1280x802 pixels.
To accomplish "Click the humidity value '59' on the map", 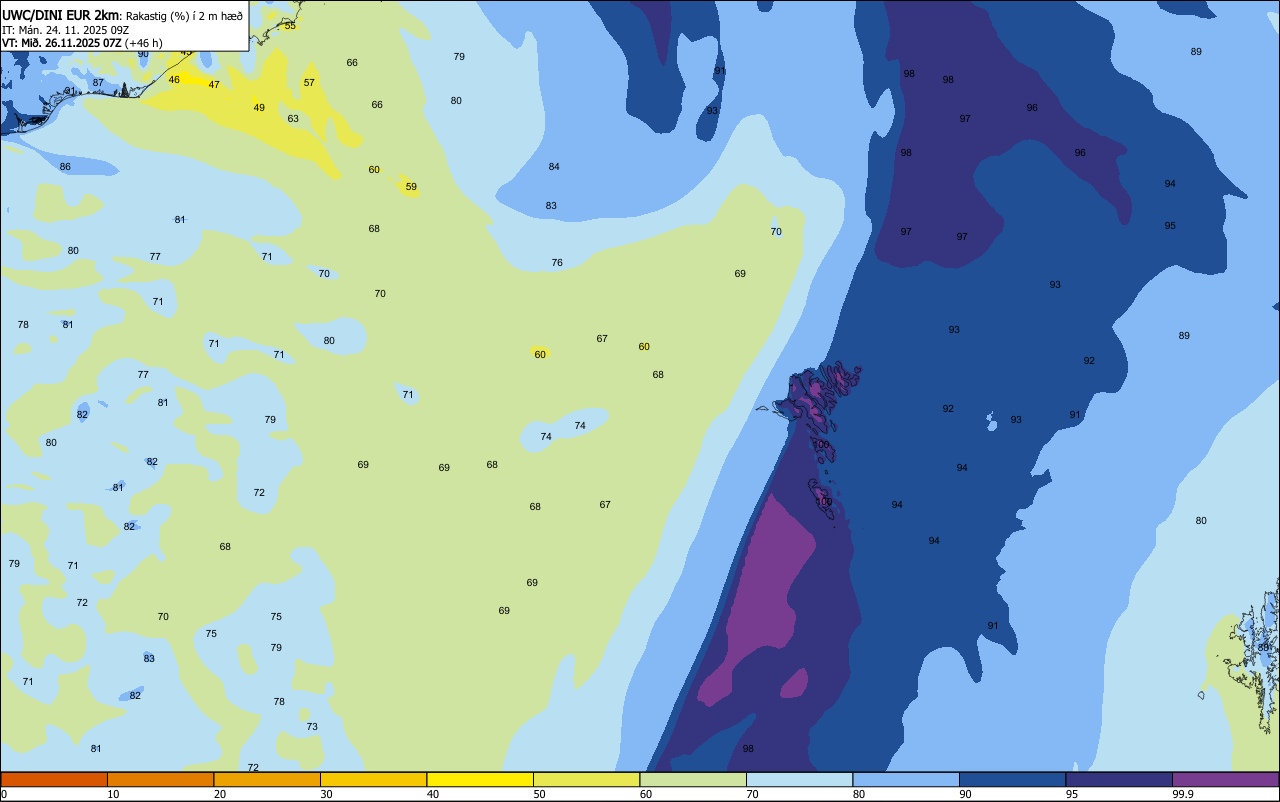I will 411,187.
